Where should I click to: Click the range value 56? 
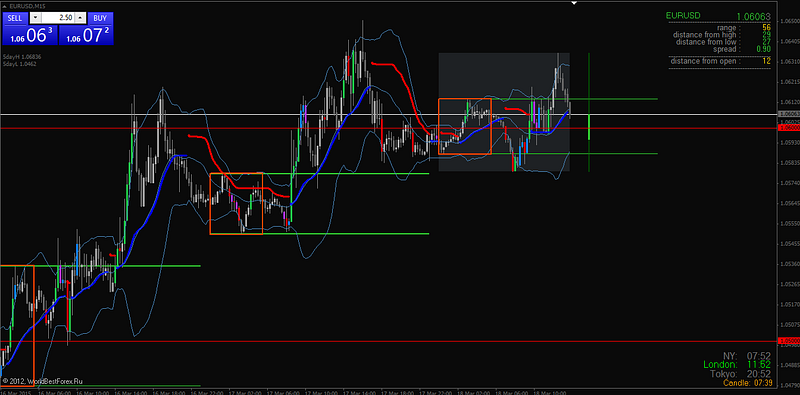[766, 28]
